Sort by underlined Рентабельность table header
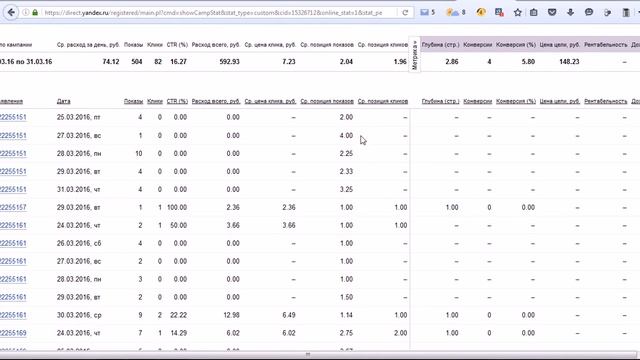The image size is (640, 360). click(605, 101)
